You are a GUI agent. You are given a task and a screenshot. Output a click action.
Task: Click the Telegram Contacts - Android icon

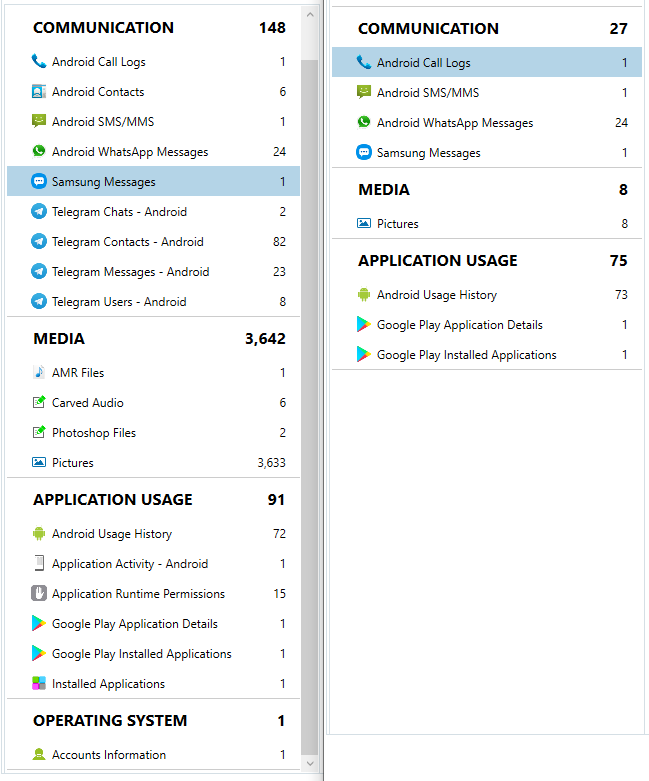pos(39,241)
